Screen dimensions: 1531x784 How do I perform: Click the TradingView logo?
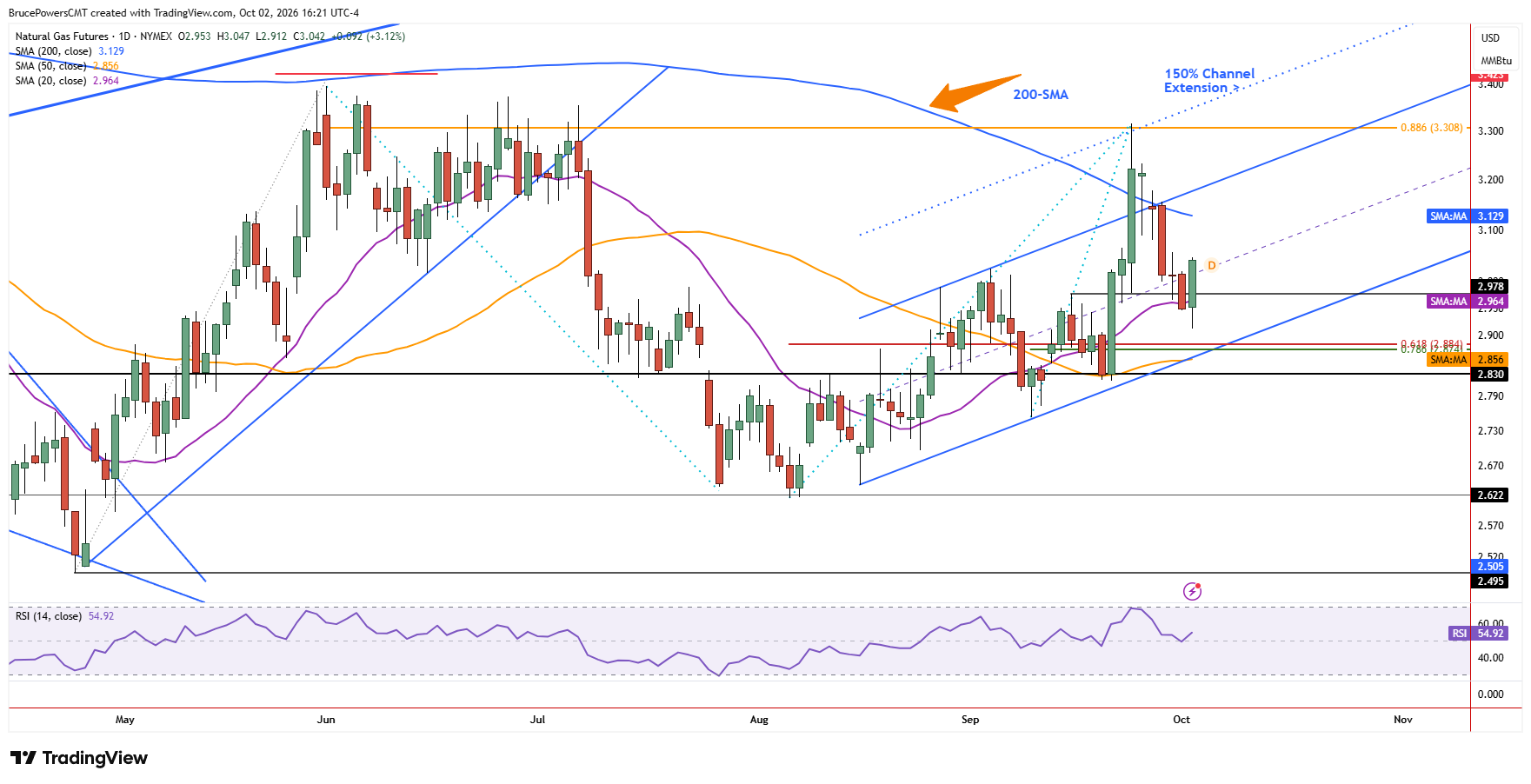pos(79,758)
